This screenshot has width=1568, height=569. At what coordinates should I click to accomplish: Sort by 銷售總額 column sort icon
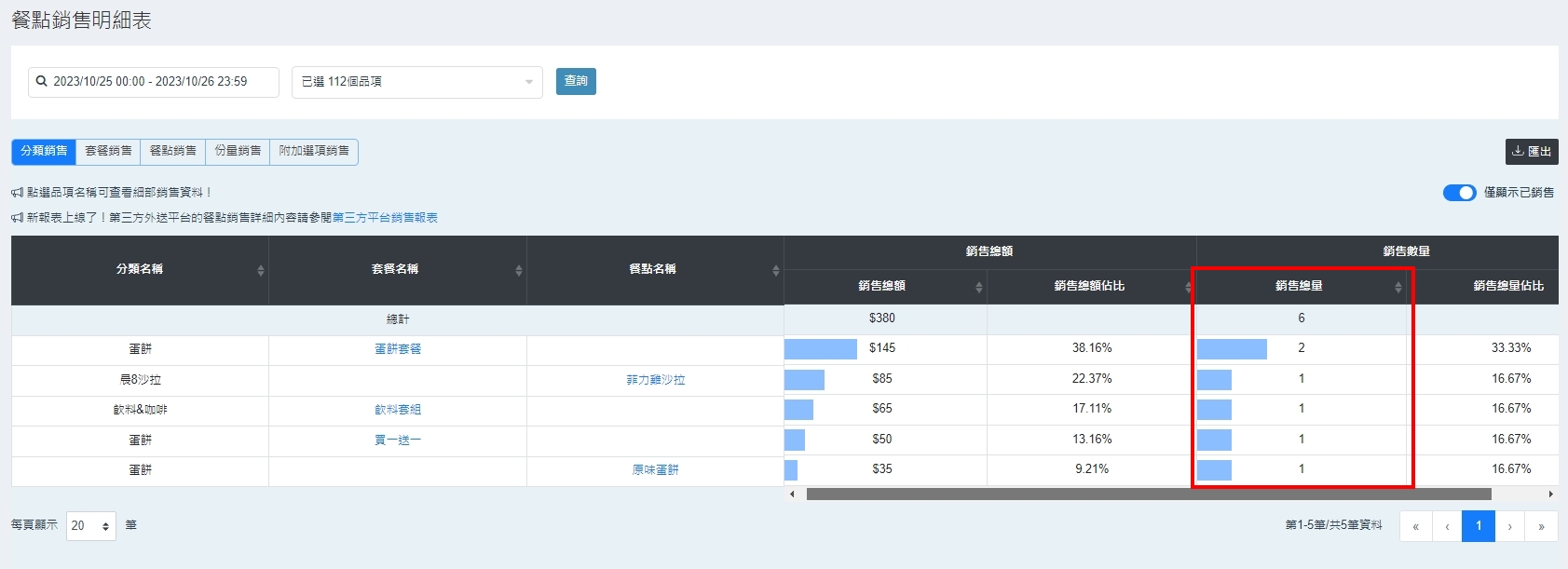(x=978, y=287)
